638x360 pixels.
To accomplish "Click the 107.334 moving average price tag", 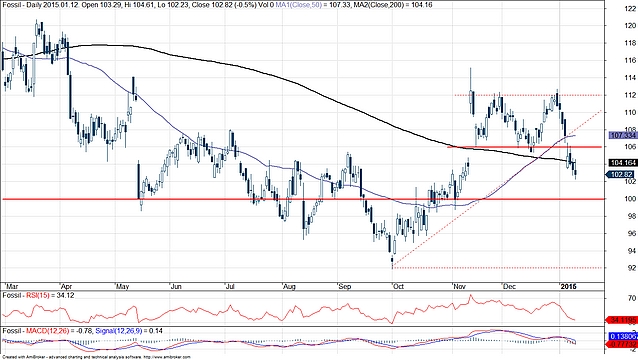I will point(623,135).
